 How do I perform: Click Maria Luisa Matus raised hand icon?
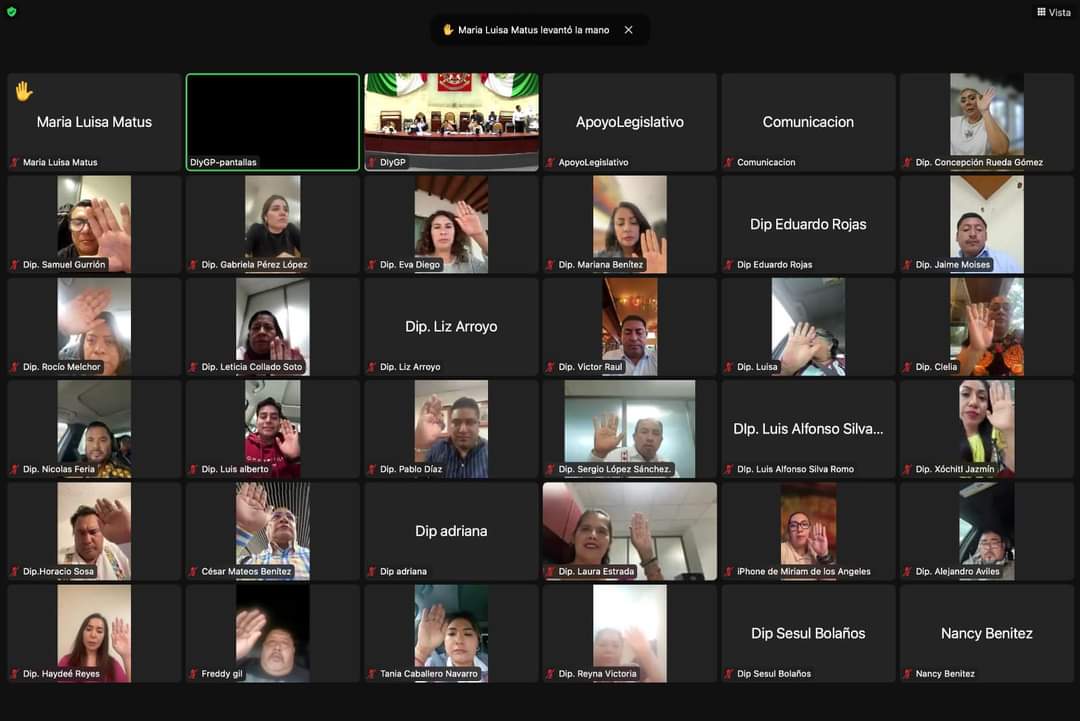pyautogui.click(x=23, y=91)
